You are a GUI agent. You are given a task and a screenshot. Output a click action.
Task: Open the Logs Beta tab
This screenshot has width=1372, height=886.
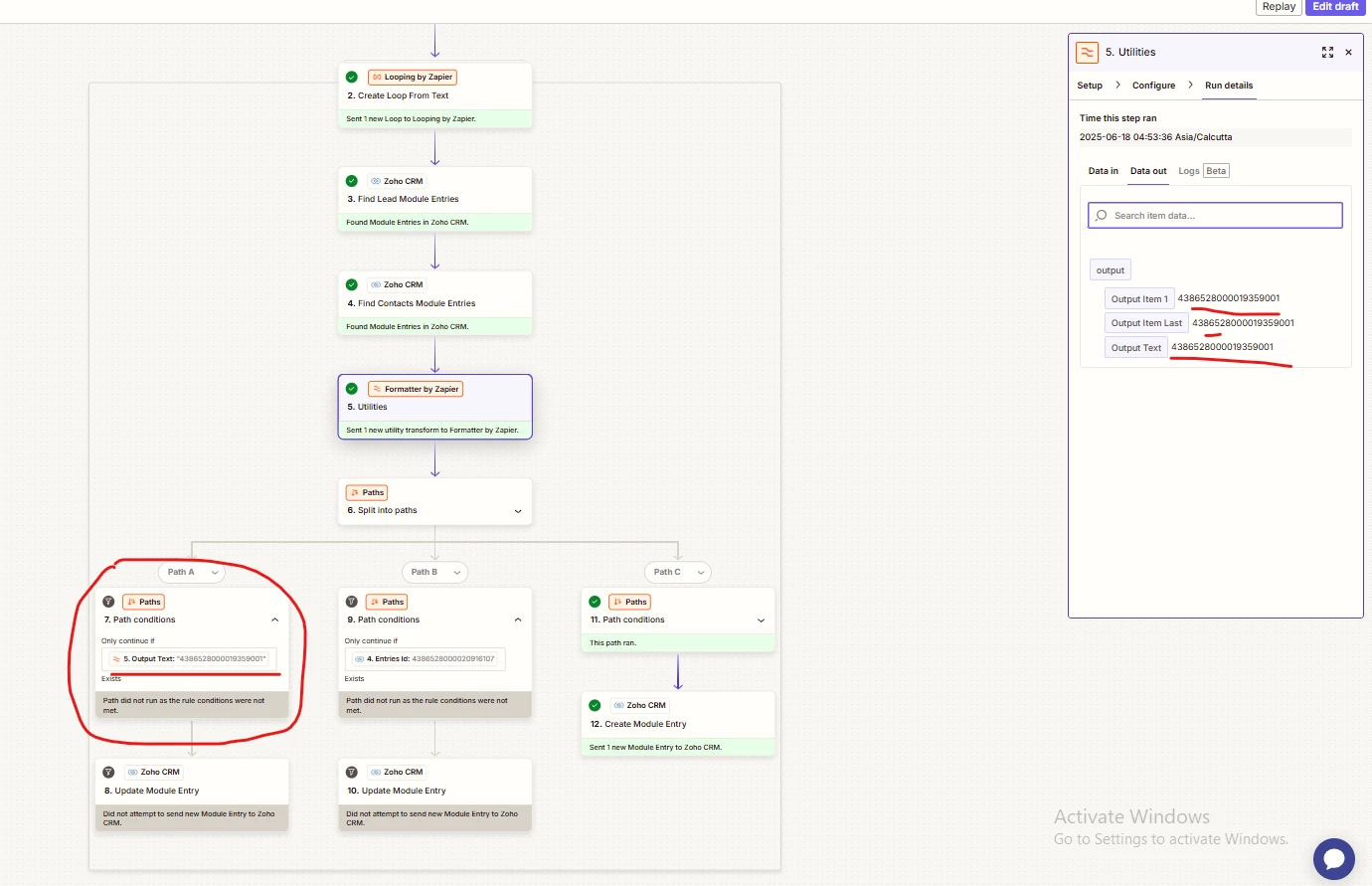point(1204,171)
